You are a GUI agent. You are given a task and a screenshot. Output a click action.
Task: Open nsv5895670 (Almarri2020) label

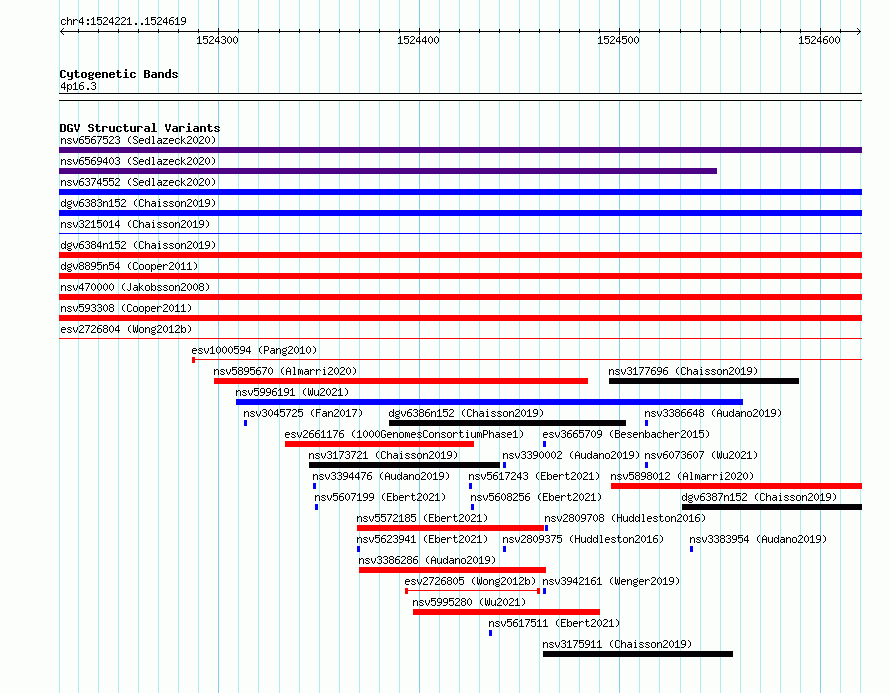[x=286, y=371]
